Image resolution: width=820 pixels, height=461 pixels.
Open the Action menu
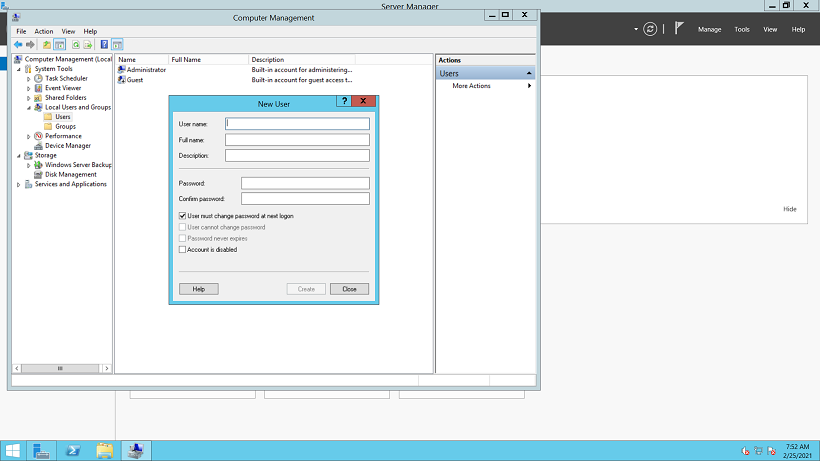click(x=44, y=31)
